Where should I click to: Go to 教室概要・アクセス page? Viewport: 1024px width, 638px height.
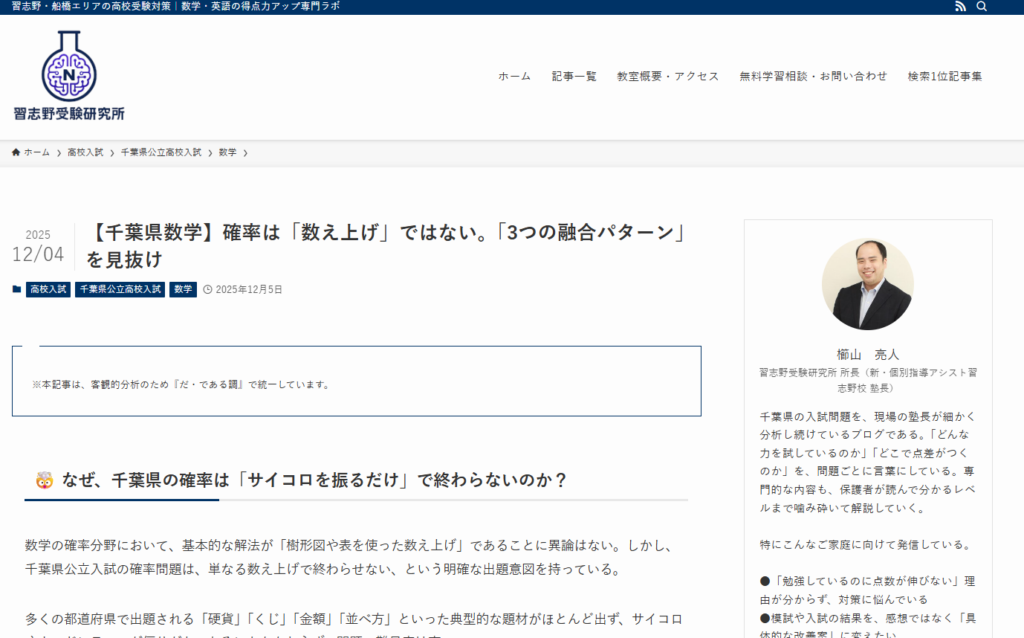click(x=667, y=76)
